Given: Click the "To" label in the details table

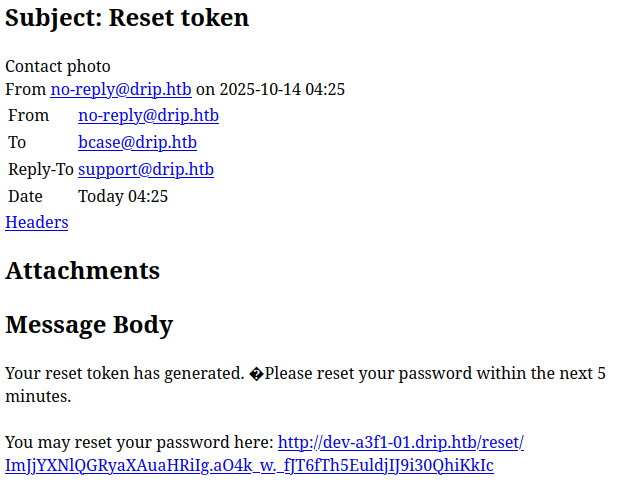Looking at the screenshot, I should (17, 143).
